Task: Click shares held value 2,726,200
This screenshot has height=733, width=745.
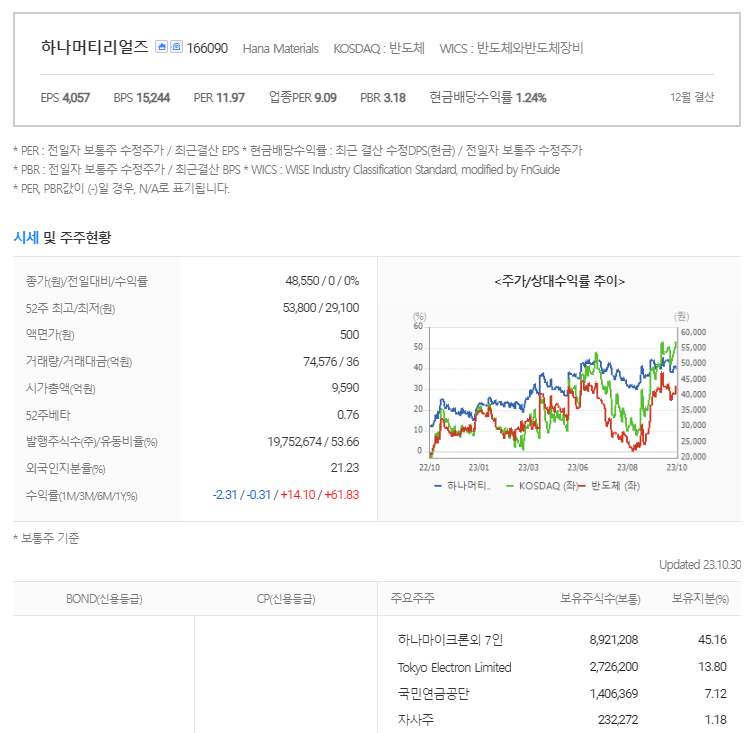Action: click(614, 667)
